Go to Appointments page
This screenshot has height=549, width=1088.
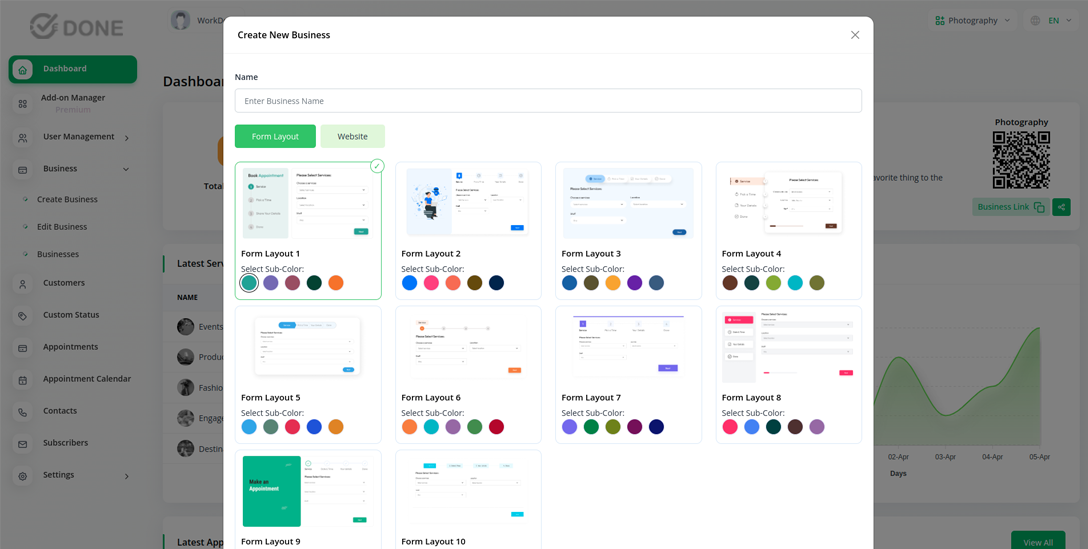[69, 347]
